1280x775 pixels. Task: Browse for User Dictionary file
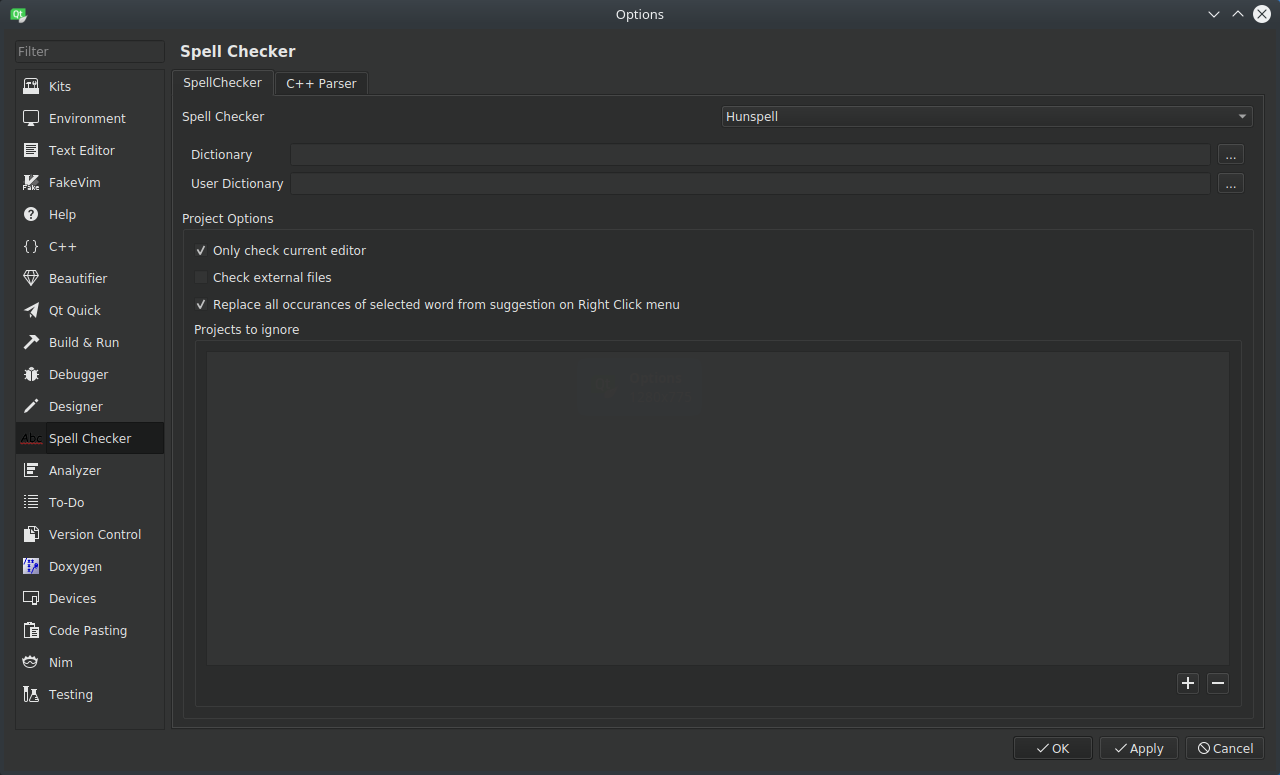(x=1230, y=184)
